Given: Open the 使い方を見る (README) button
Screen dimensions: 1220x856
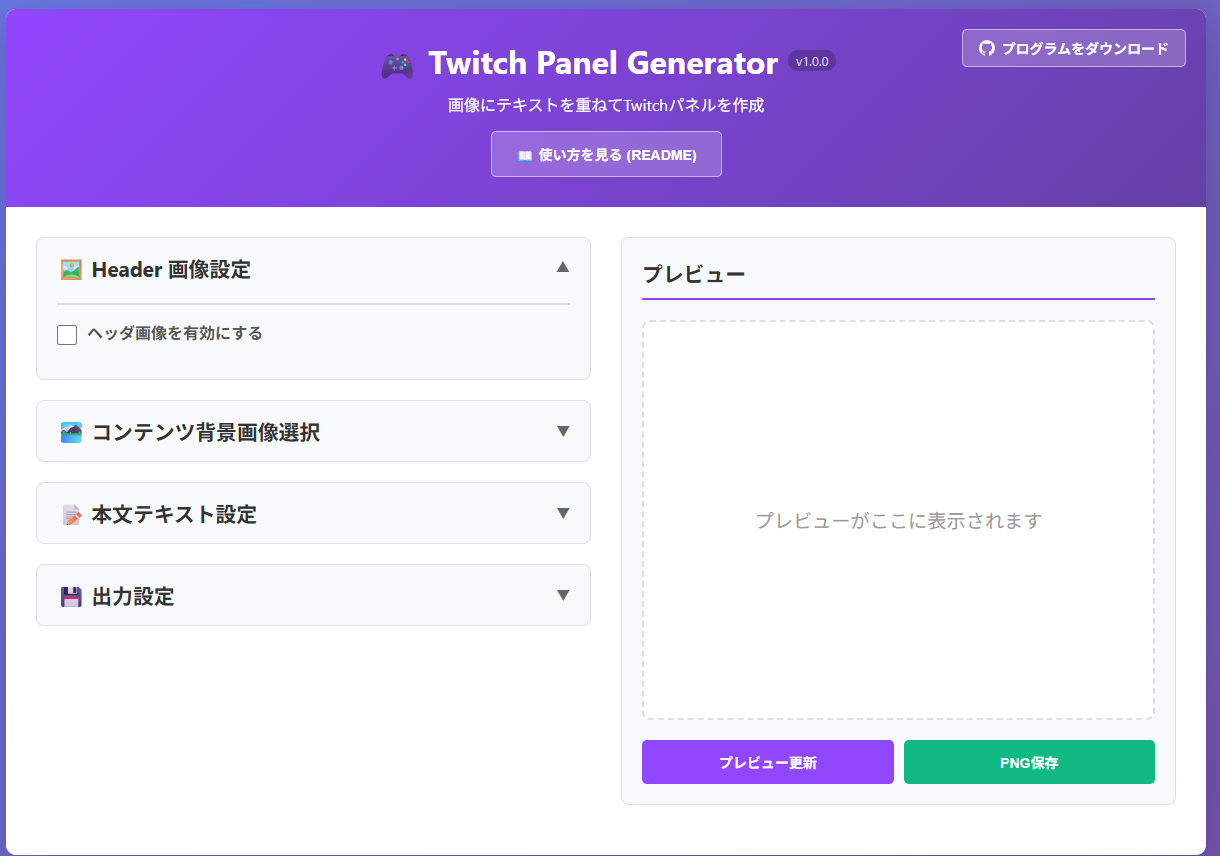Looking at the screenshot, I should (x=606, y=154).
